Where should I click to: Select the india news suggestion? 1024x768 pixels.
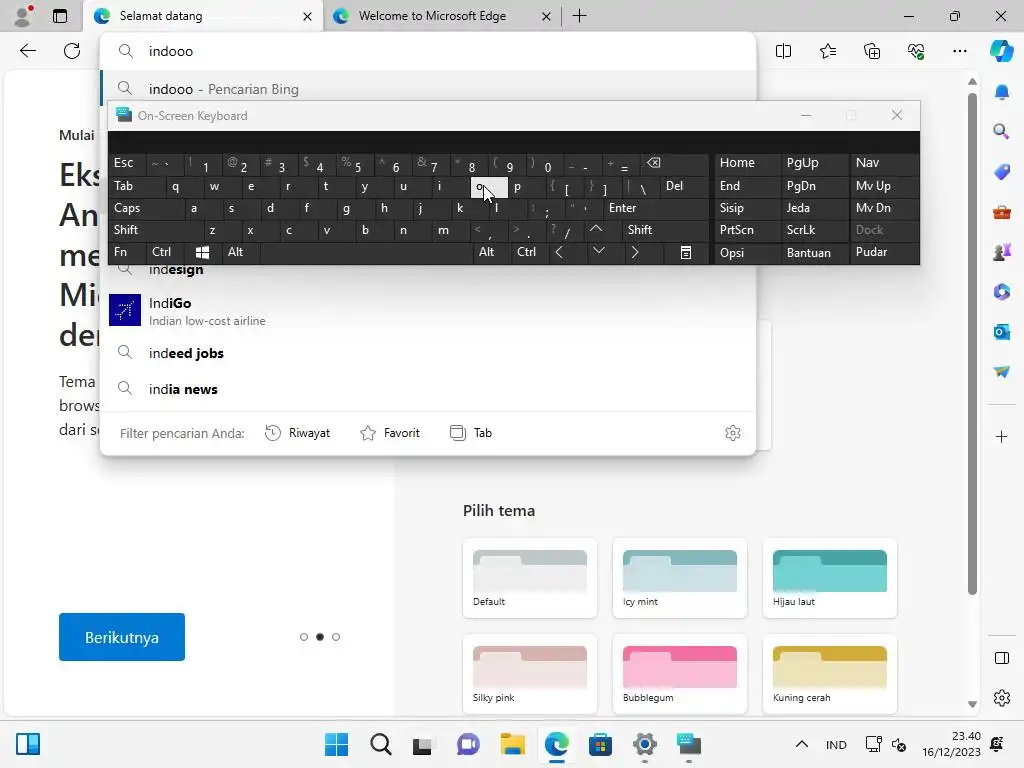[x=428, y=389]
